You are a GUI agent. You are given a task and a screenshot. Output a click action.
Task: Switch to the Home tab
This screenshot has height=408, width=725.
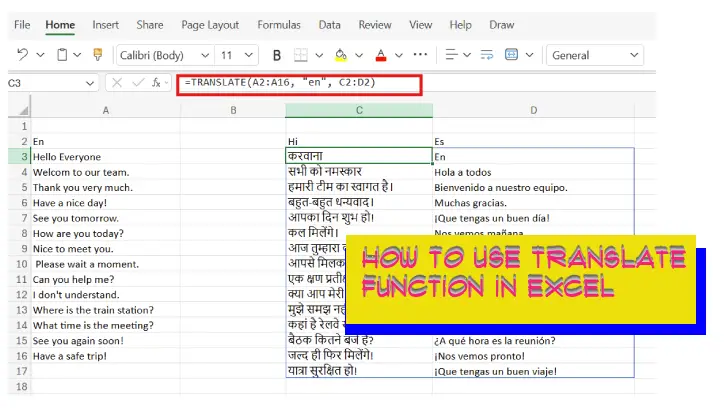click(x=60, y=25)
